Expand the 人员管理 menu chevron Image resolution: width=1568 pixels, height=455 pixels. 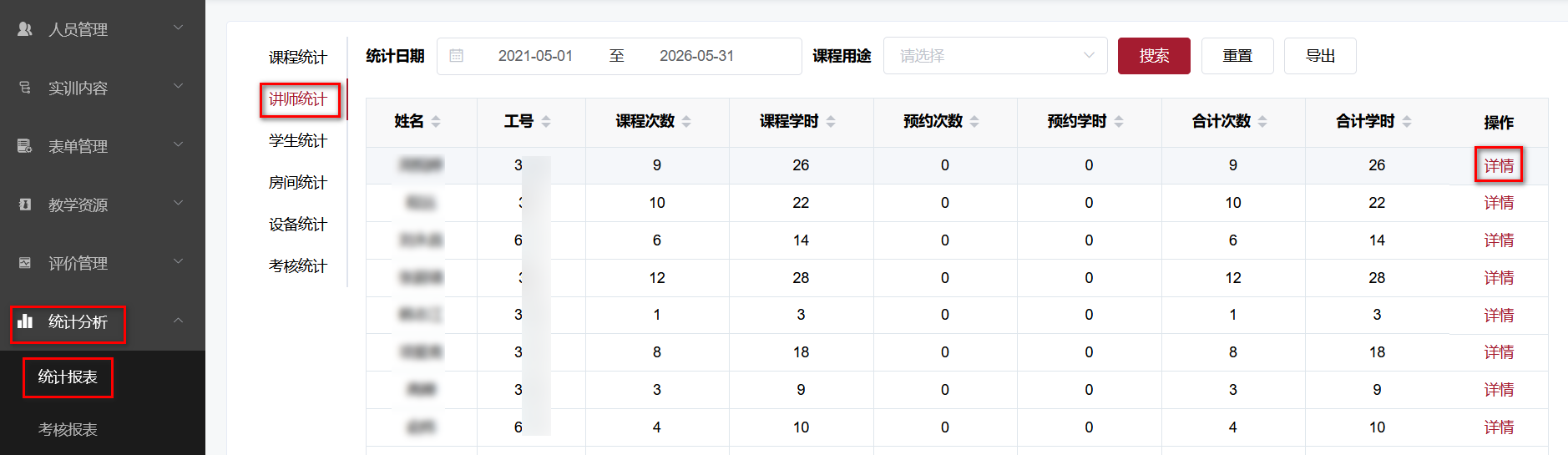pyautogui.click(x=178, y=28)
